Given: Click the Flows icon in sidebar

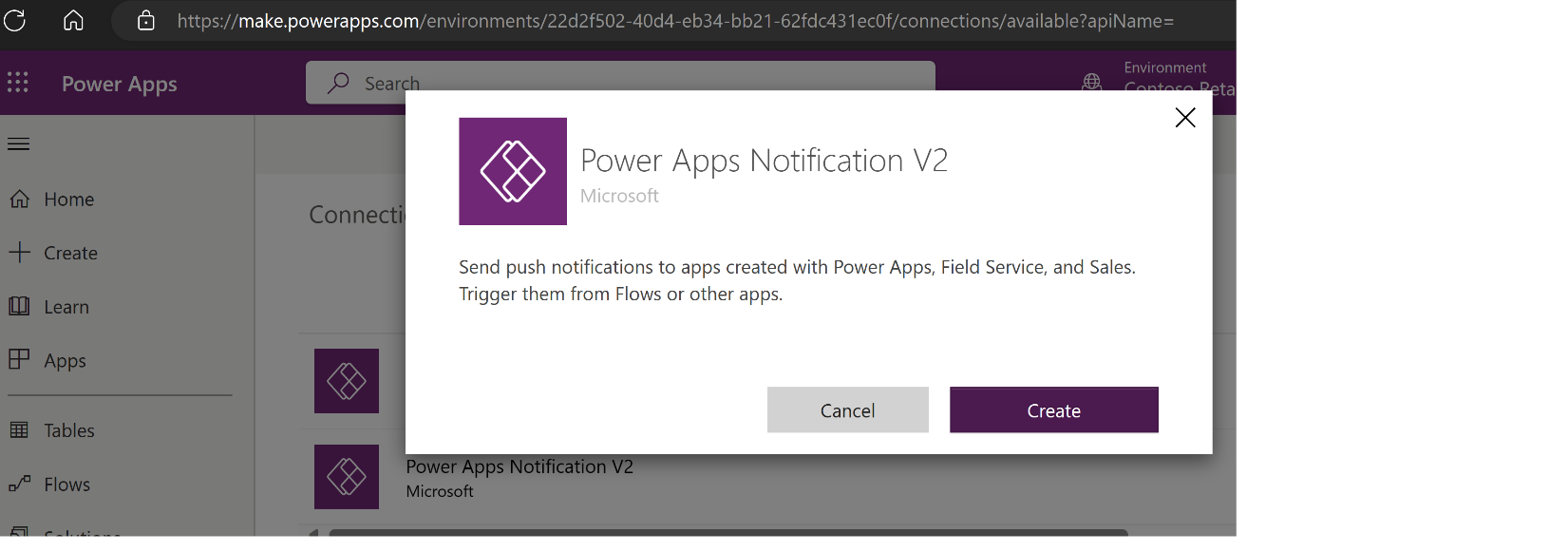Looking at the screenshot, I should (x=19, y=484).
